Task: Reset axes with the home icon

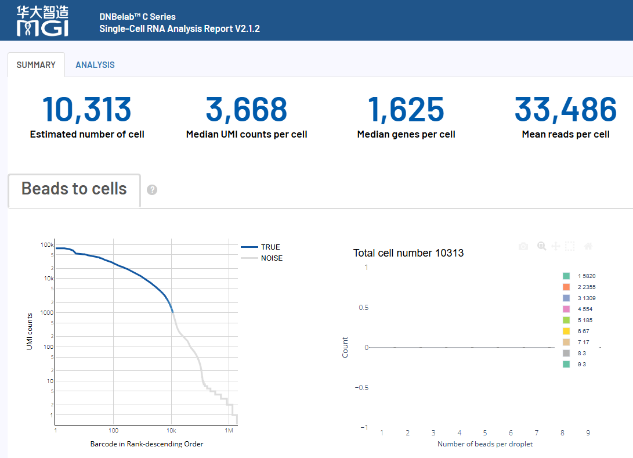Action: pyautogui.click(x=588, y=246)
